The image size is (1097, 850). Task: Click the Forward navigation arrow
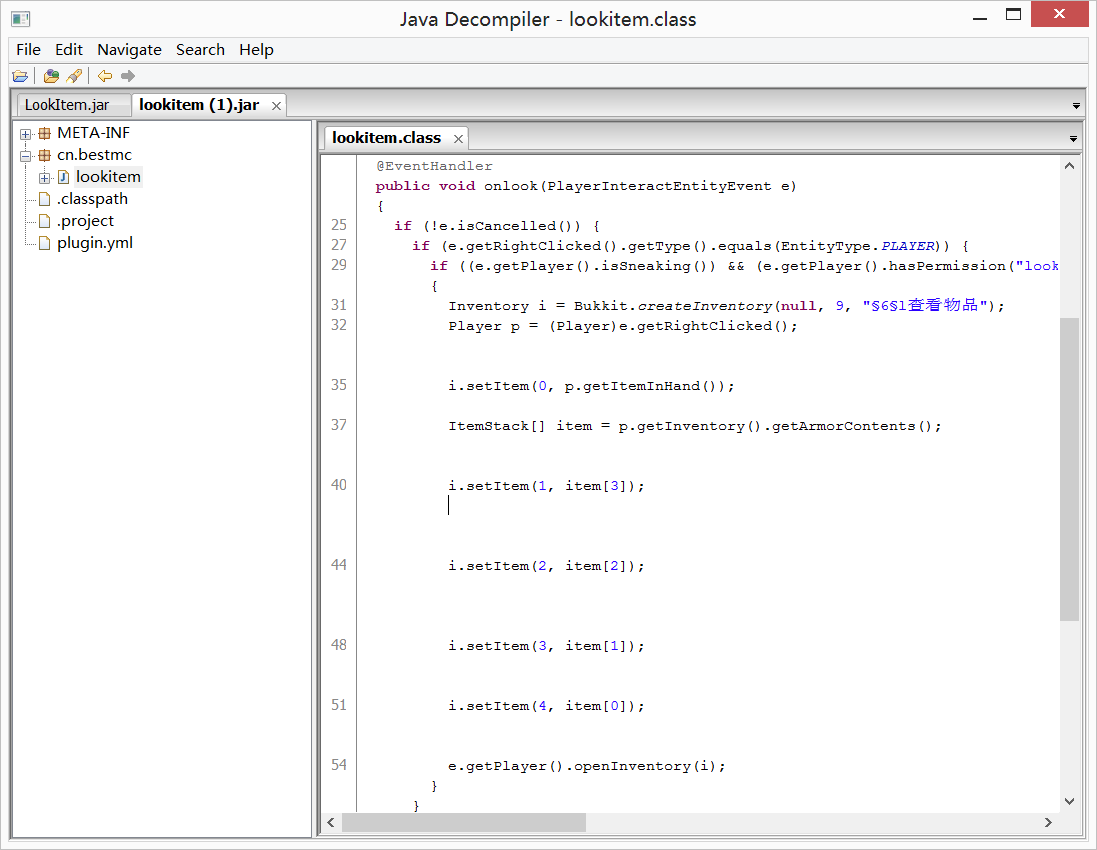click(127, 76)
